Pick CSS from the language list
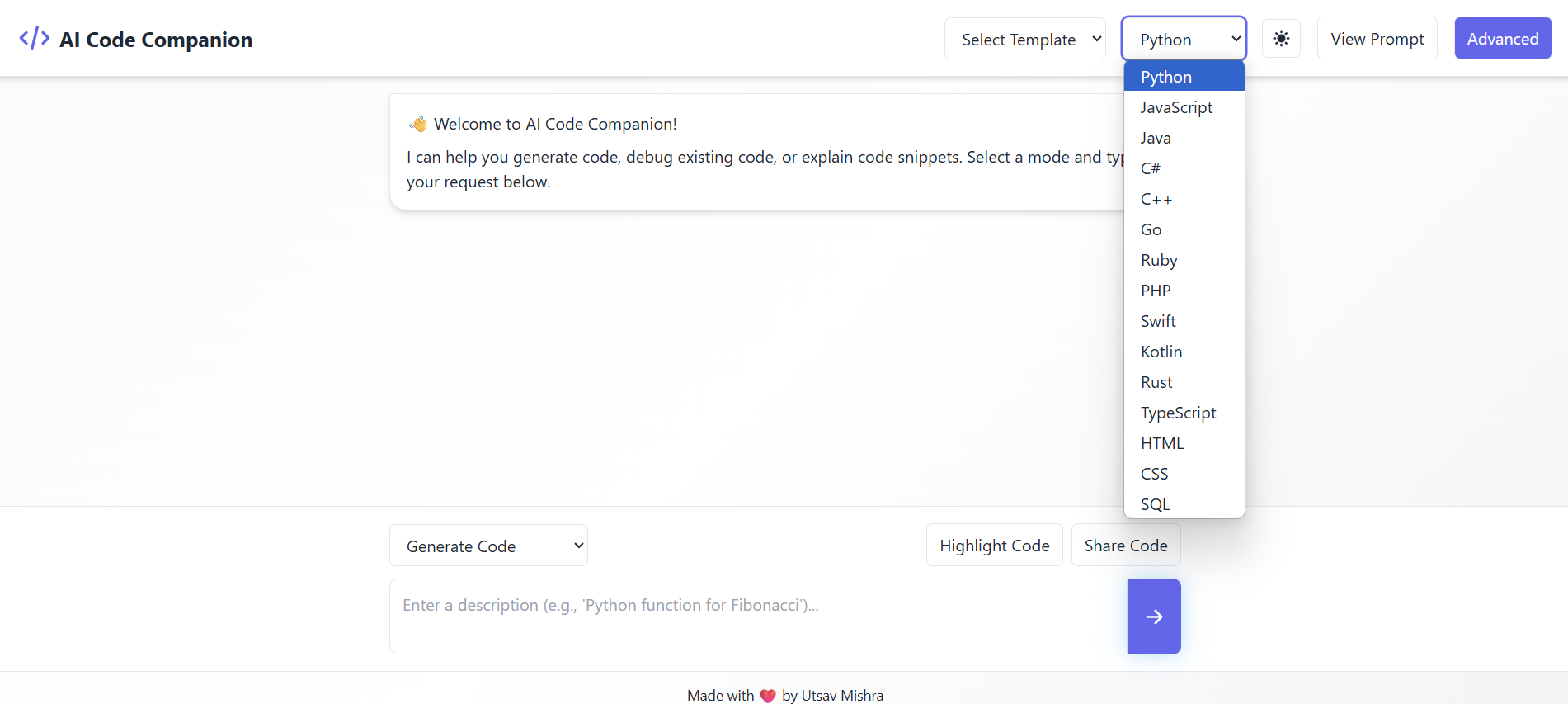 tap(1184, 474)
